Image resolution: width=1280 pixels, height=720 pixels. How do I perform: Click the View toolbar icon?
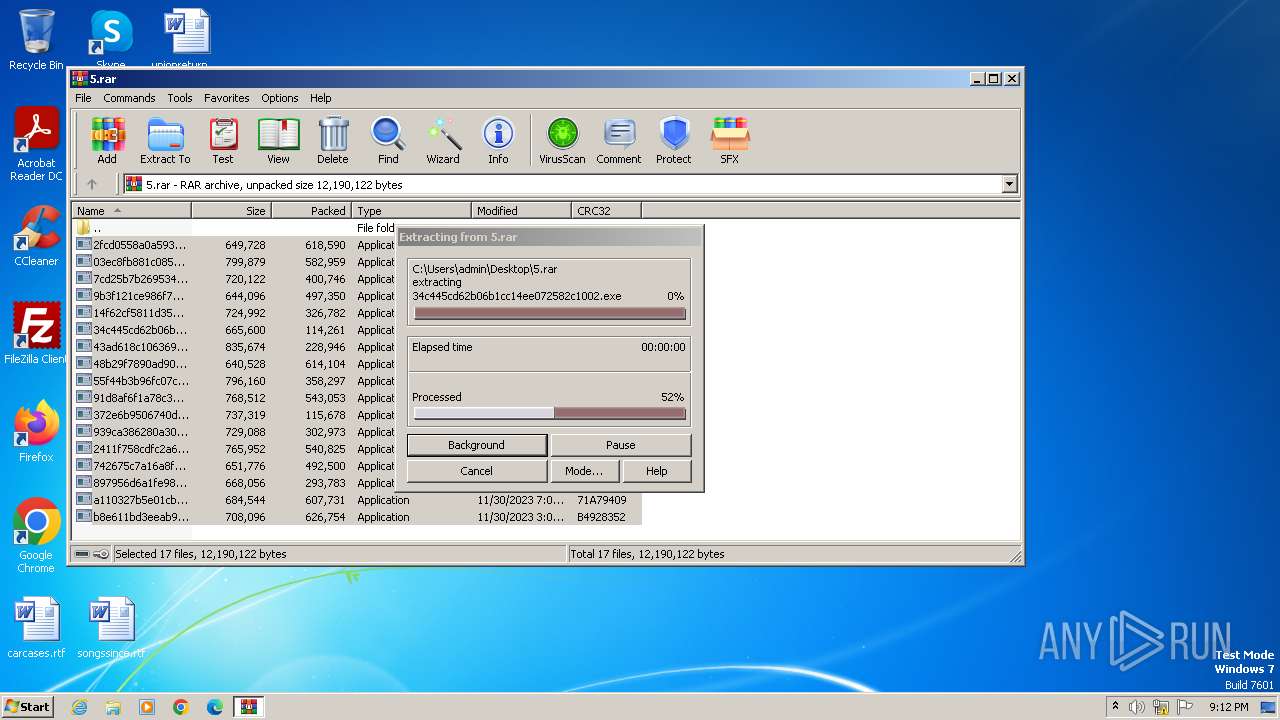tap(278, 140)
